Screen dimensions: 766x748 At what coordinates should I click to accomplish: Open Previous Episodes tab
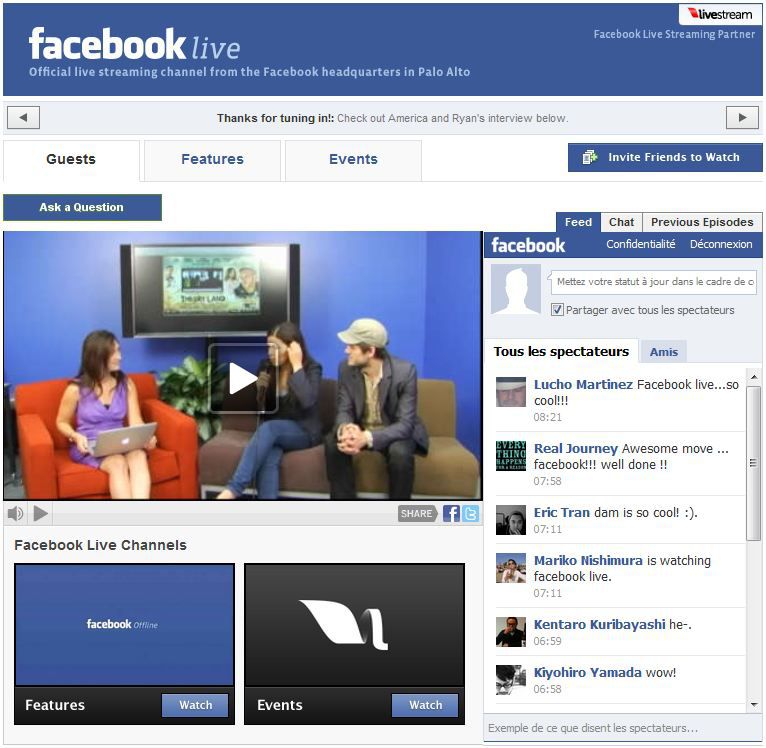[702, 222]
